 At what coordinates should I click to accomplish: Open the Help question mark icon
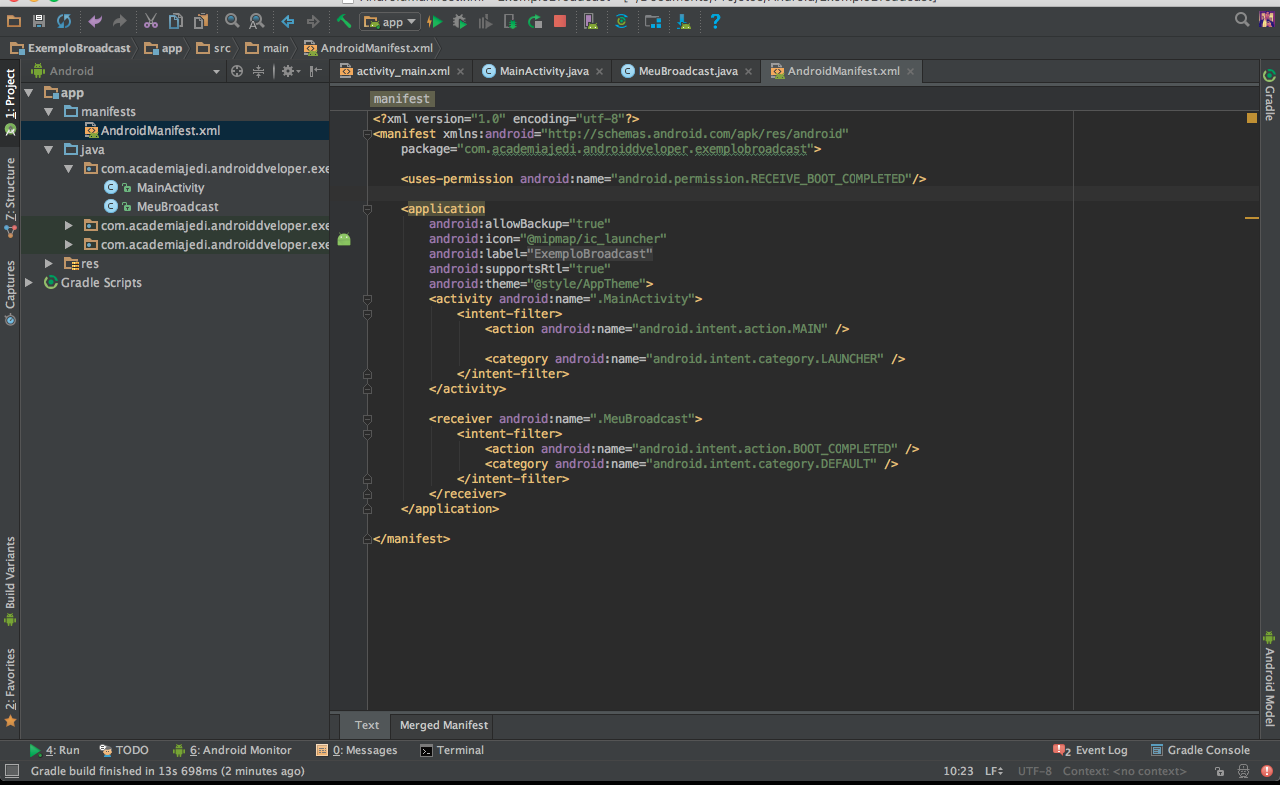coord(715,21)
